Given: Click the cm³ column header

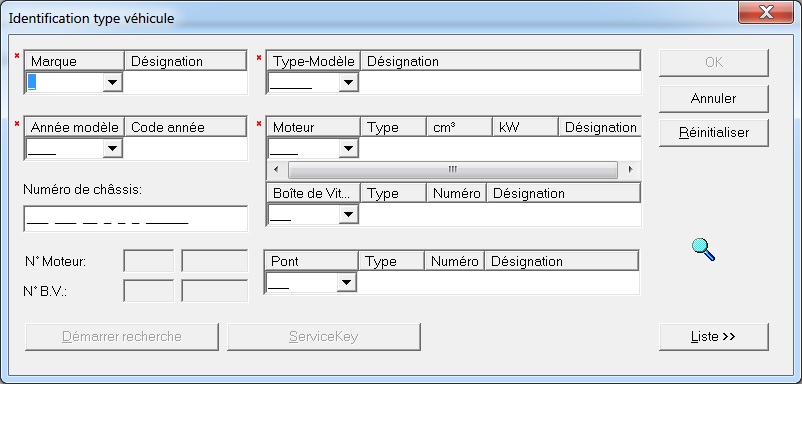Looking at the screenshot, I should pyautogui.click(x=458, y=127).
